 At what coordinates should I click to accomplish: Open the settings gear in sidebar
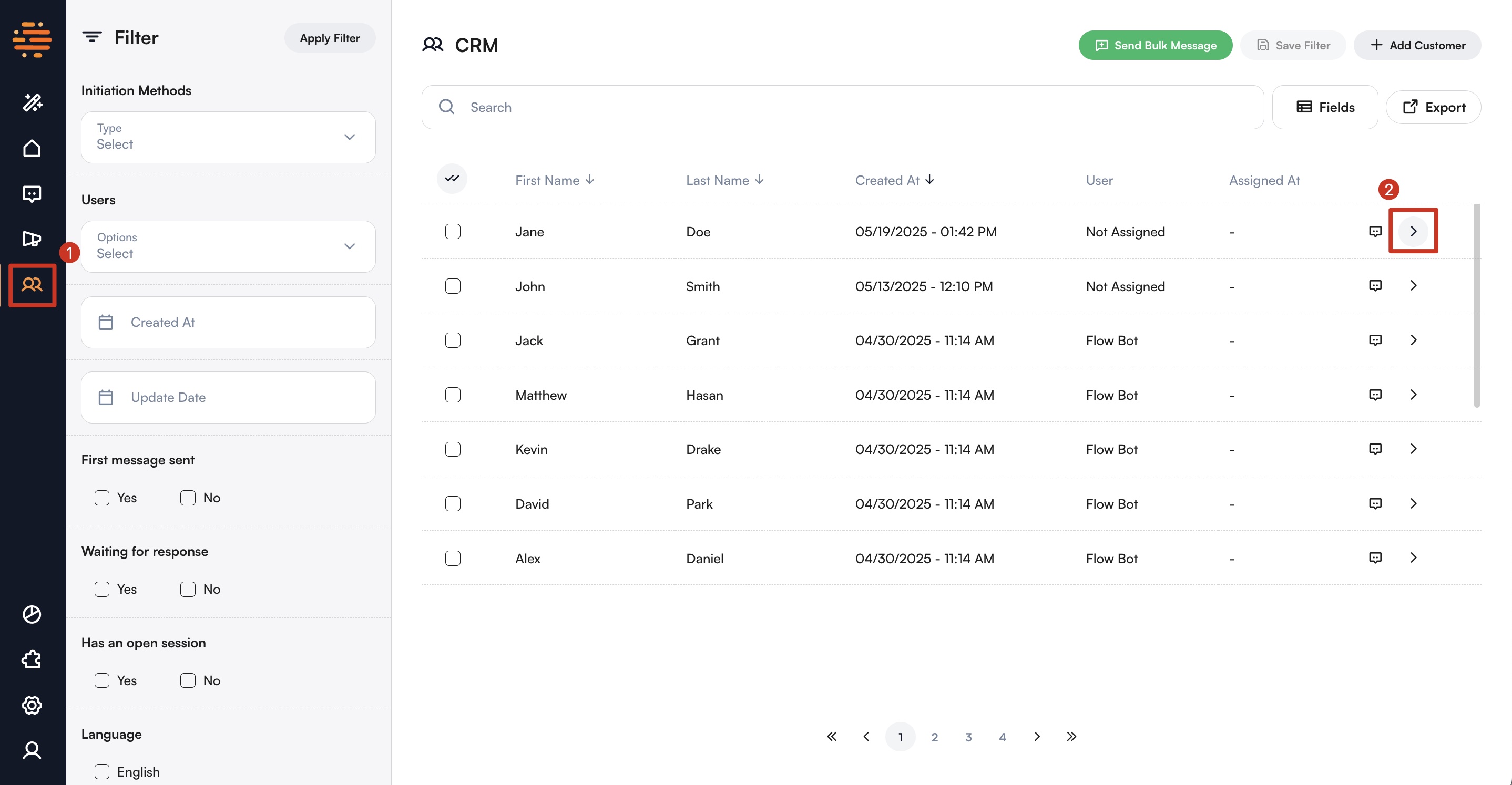pyautogui.click(x=32, y=705)
